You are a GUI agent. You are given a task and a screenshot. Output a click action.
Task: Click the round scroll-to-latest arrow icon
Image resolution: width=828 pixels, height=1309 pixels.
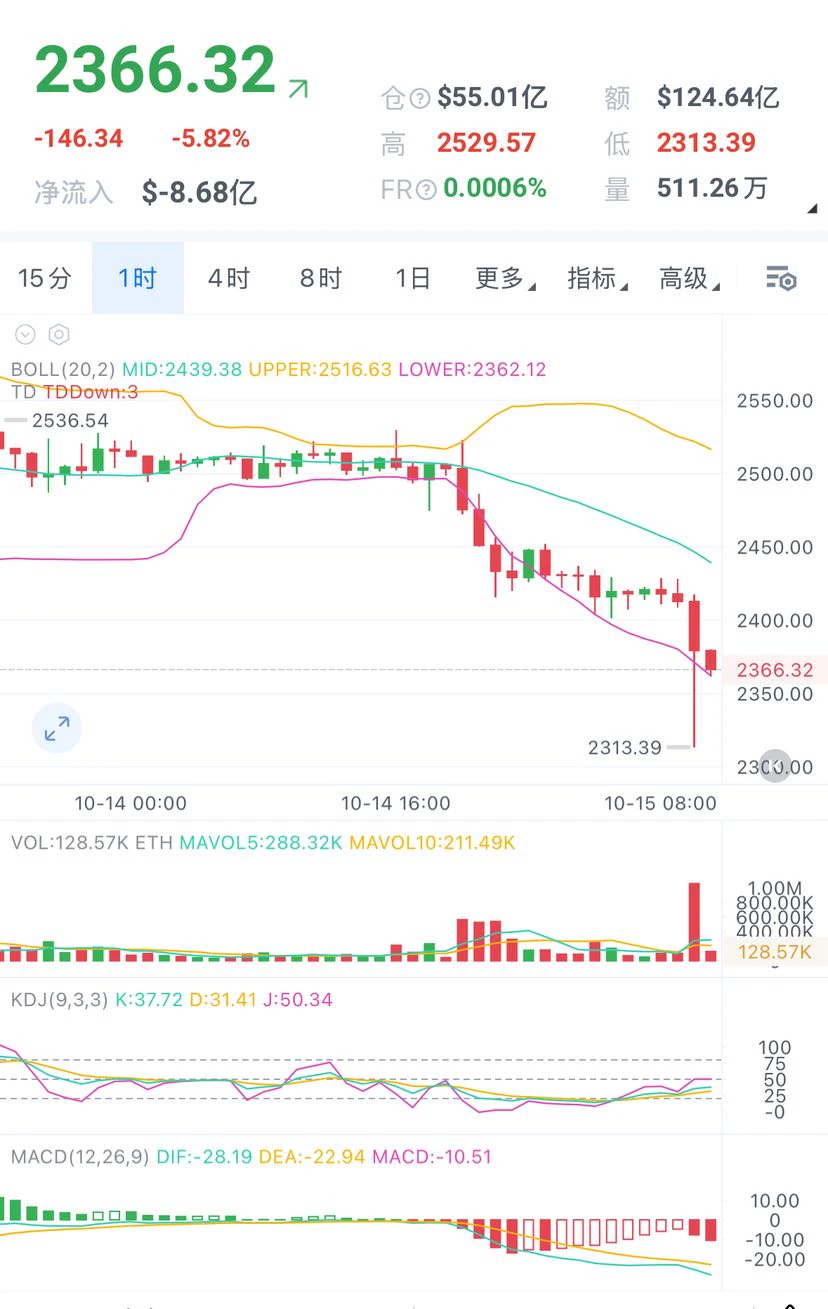point(775,767)
